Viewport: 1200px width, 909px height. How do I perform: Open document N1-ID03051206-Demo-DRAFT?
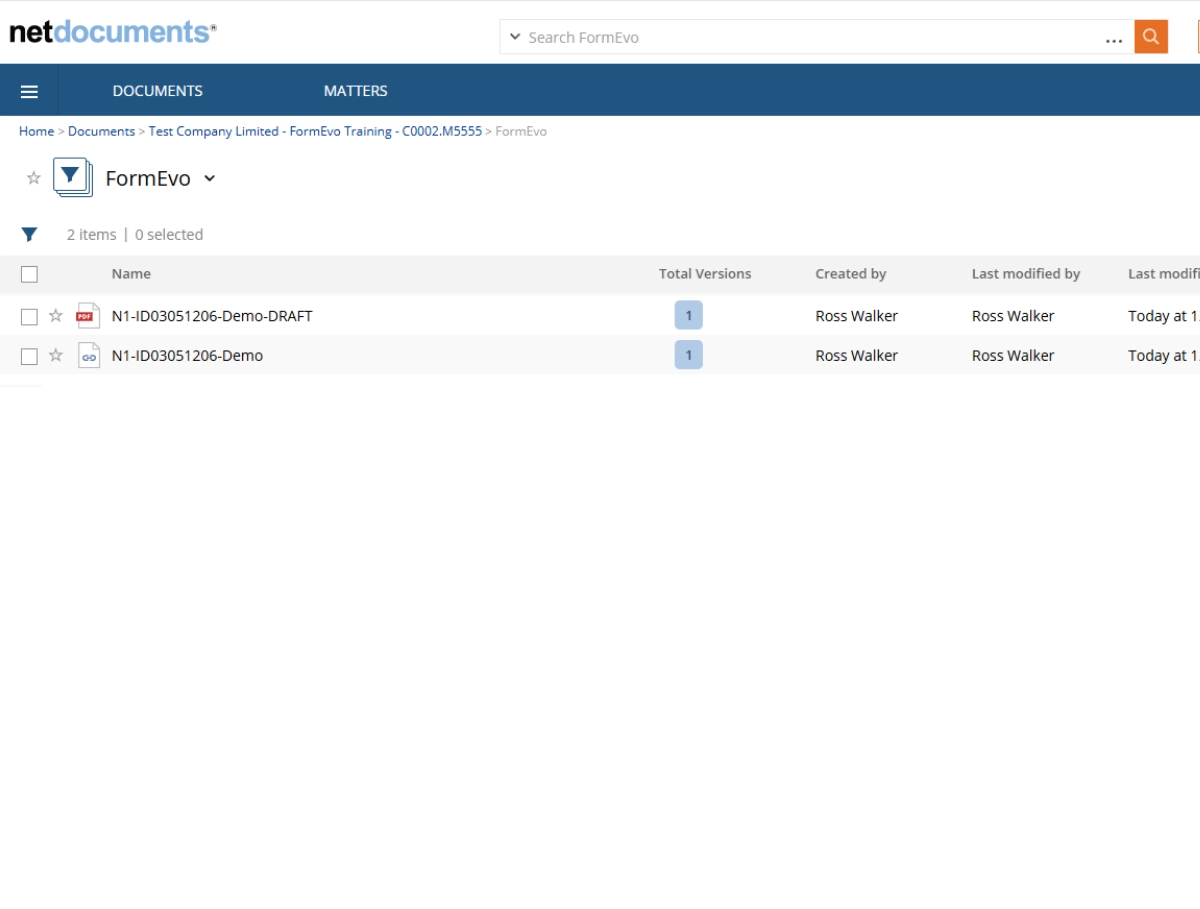tap(212, 316)
